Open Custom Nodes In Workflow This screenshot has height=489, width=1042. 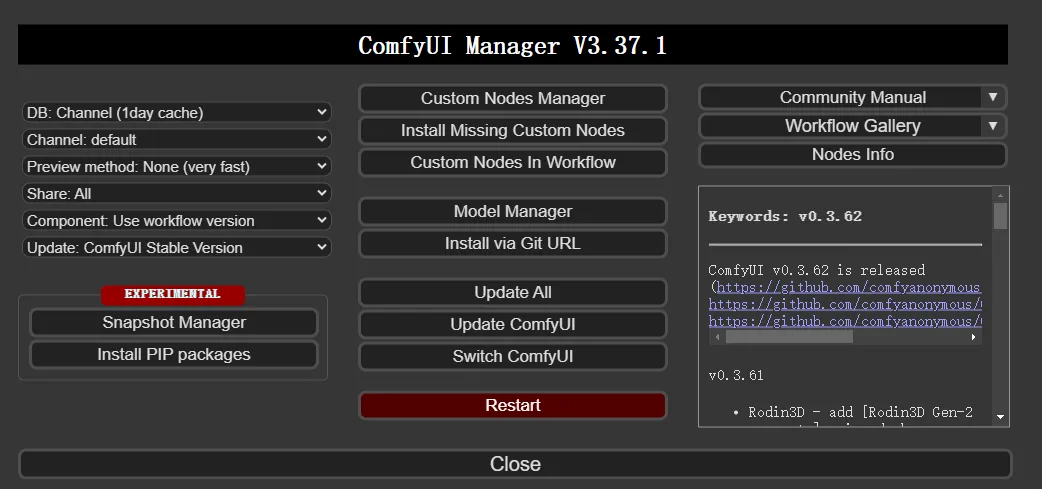tap(512, 162)
